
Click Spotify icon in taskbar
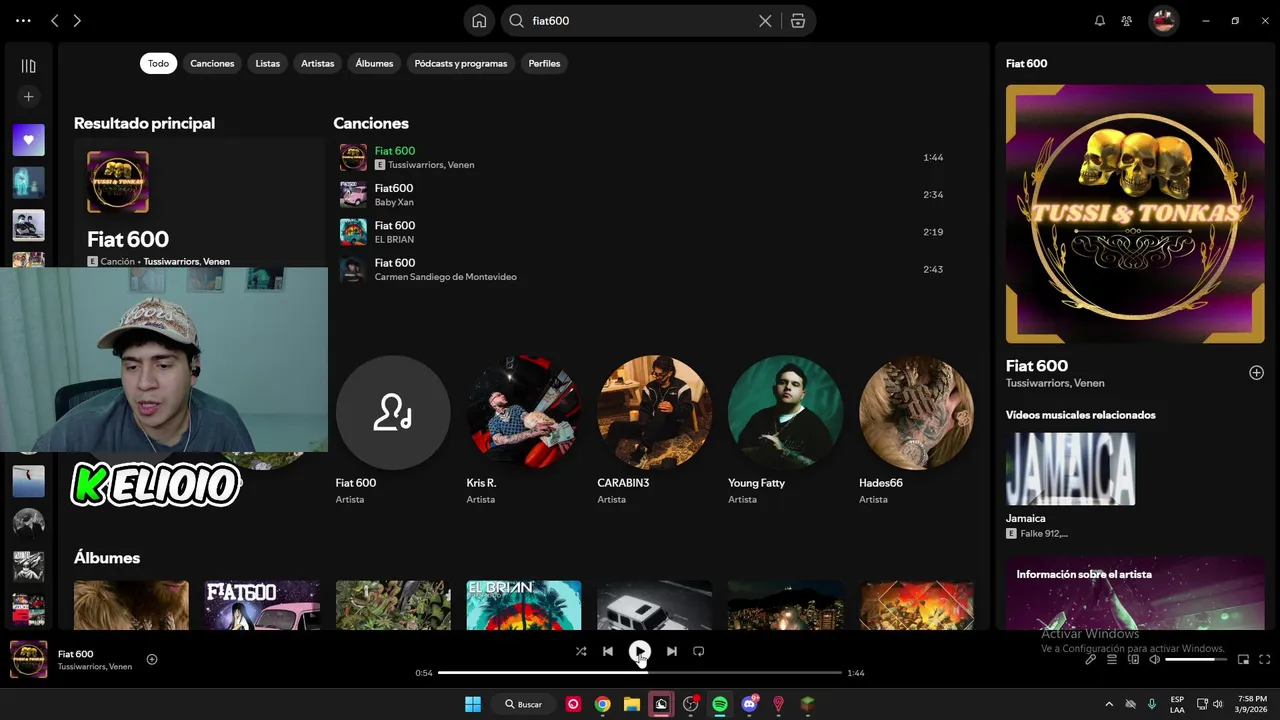pyautogui.click(x=720, y=704)
